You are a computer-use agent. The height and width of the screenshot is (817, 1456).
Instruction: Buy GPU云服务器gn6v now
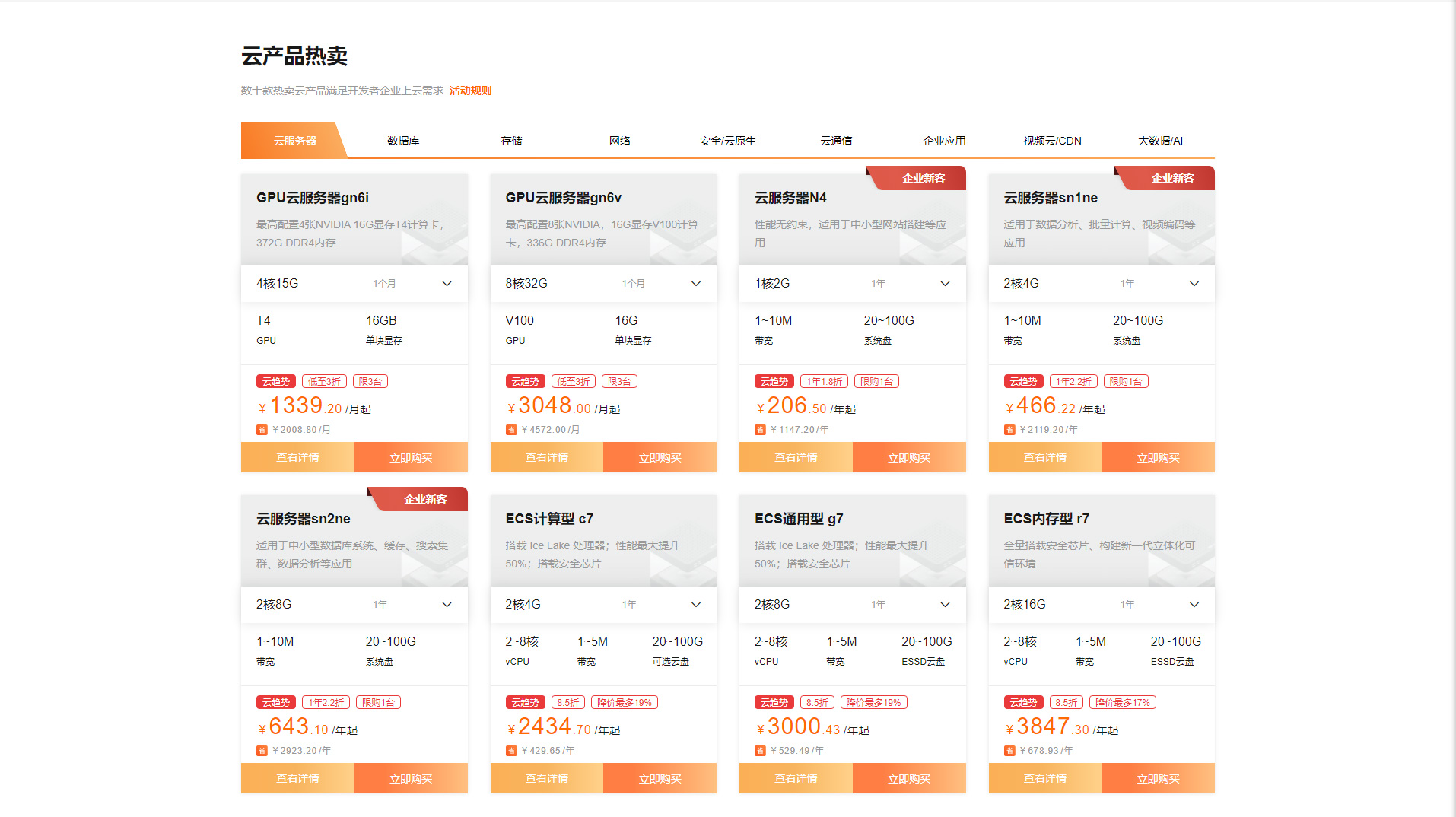point(660,457)
